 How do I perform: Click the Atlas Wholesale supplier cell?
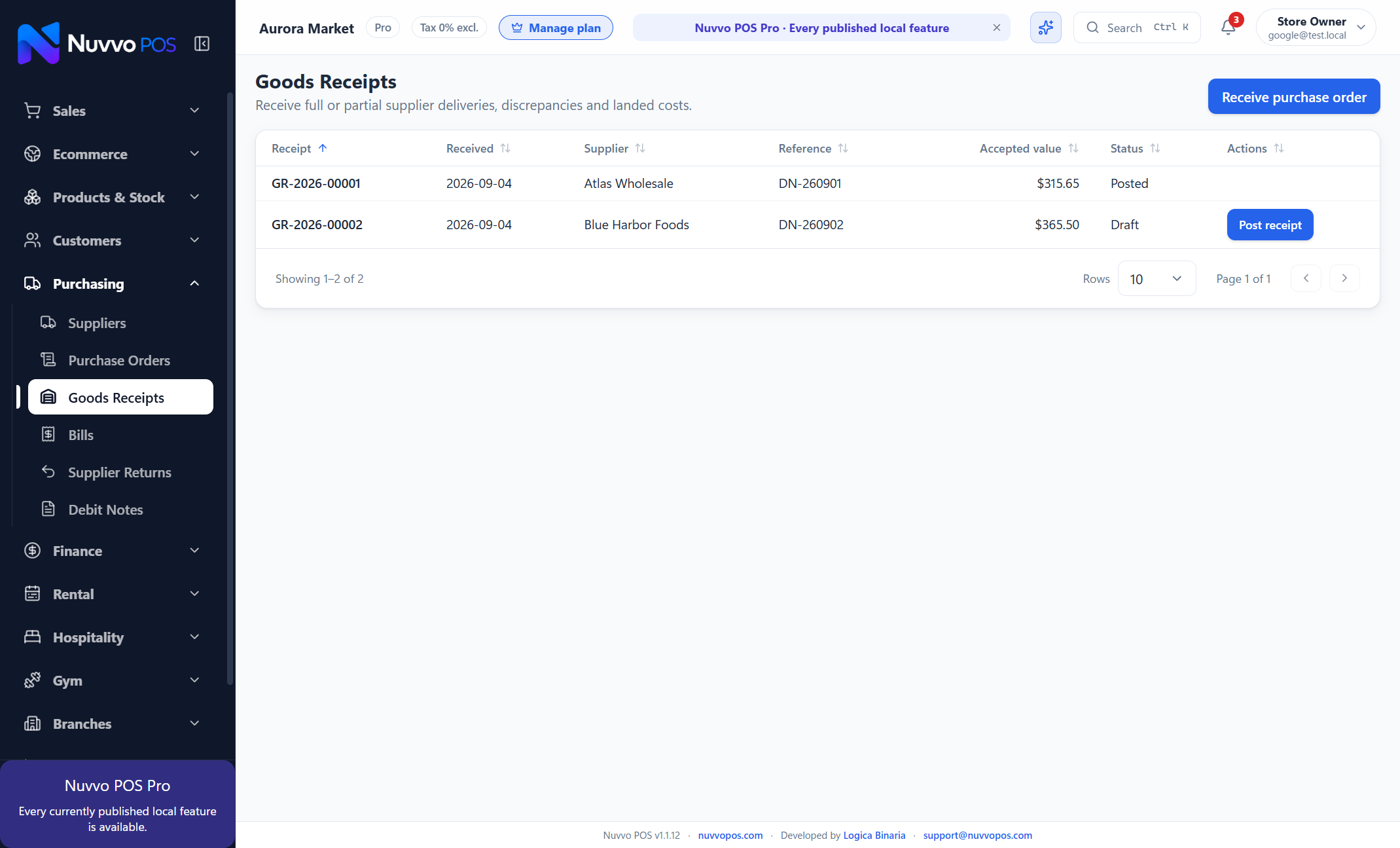tap(628, 183)
